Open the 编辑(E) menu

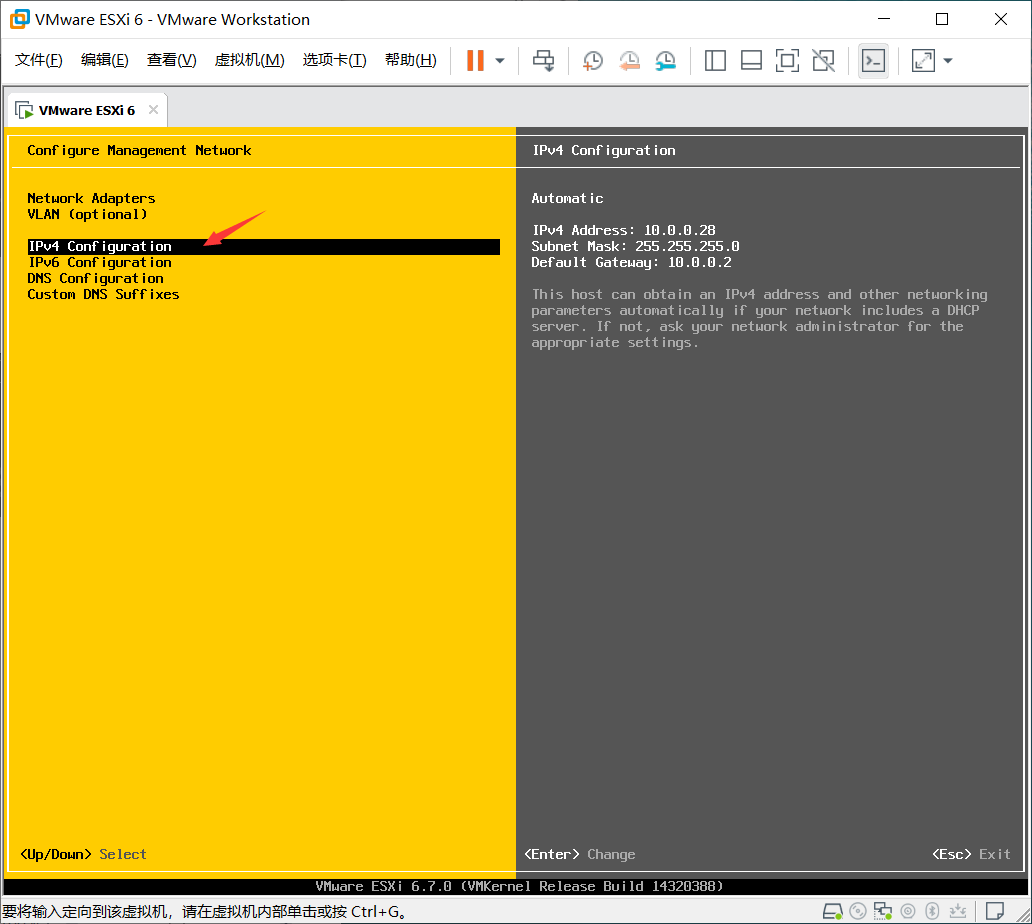tap(105, 60)
